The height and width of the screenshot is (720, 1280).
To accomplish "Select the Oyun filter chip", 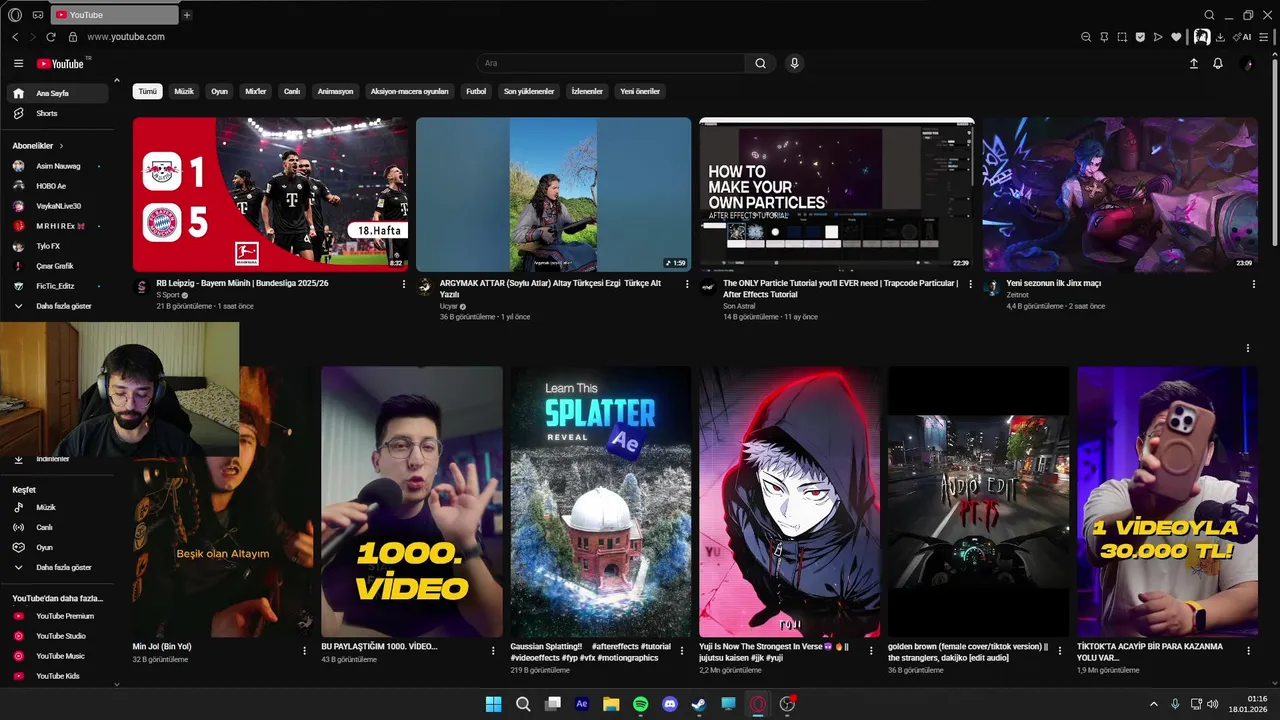I will [x=219, y=91].
